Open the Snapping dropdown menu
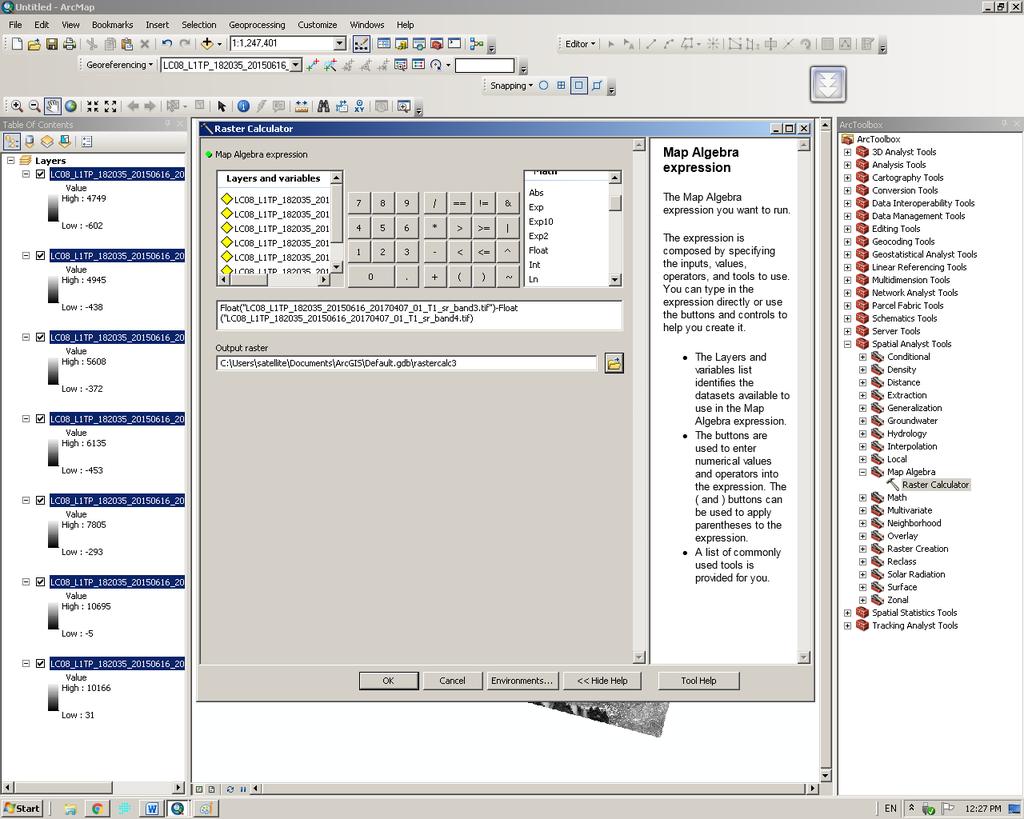 pyautogui.click(x=511, y=86)
